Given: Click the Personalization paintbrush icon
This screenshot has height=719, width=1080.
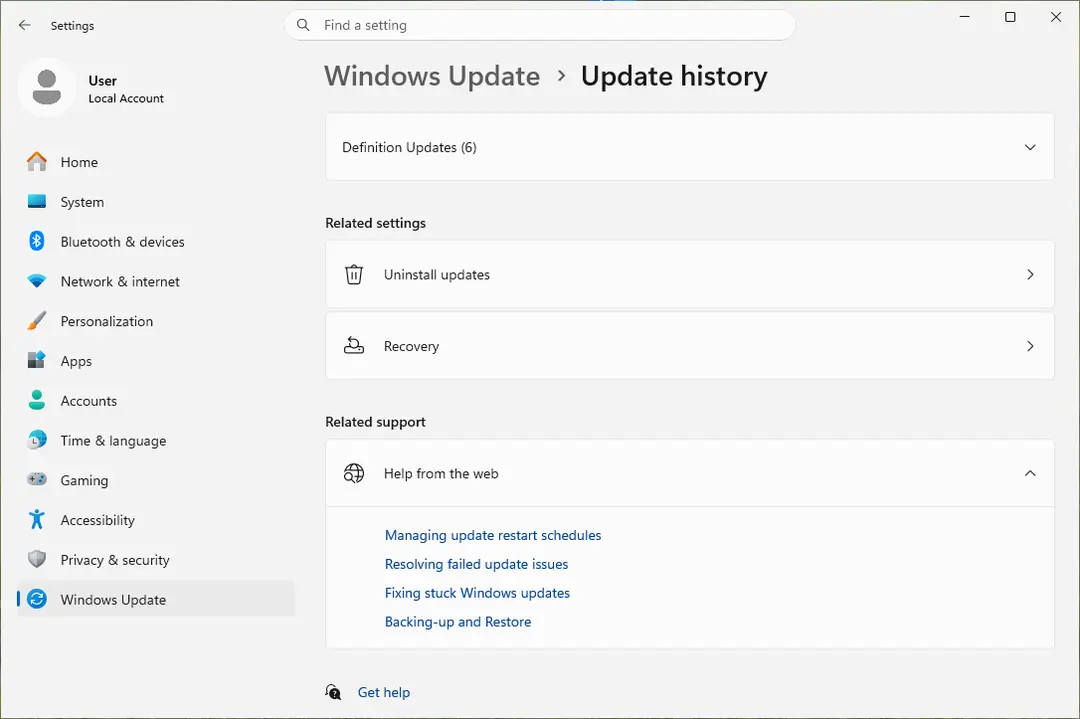Looking at the screenshot, I should (37, 321).
